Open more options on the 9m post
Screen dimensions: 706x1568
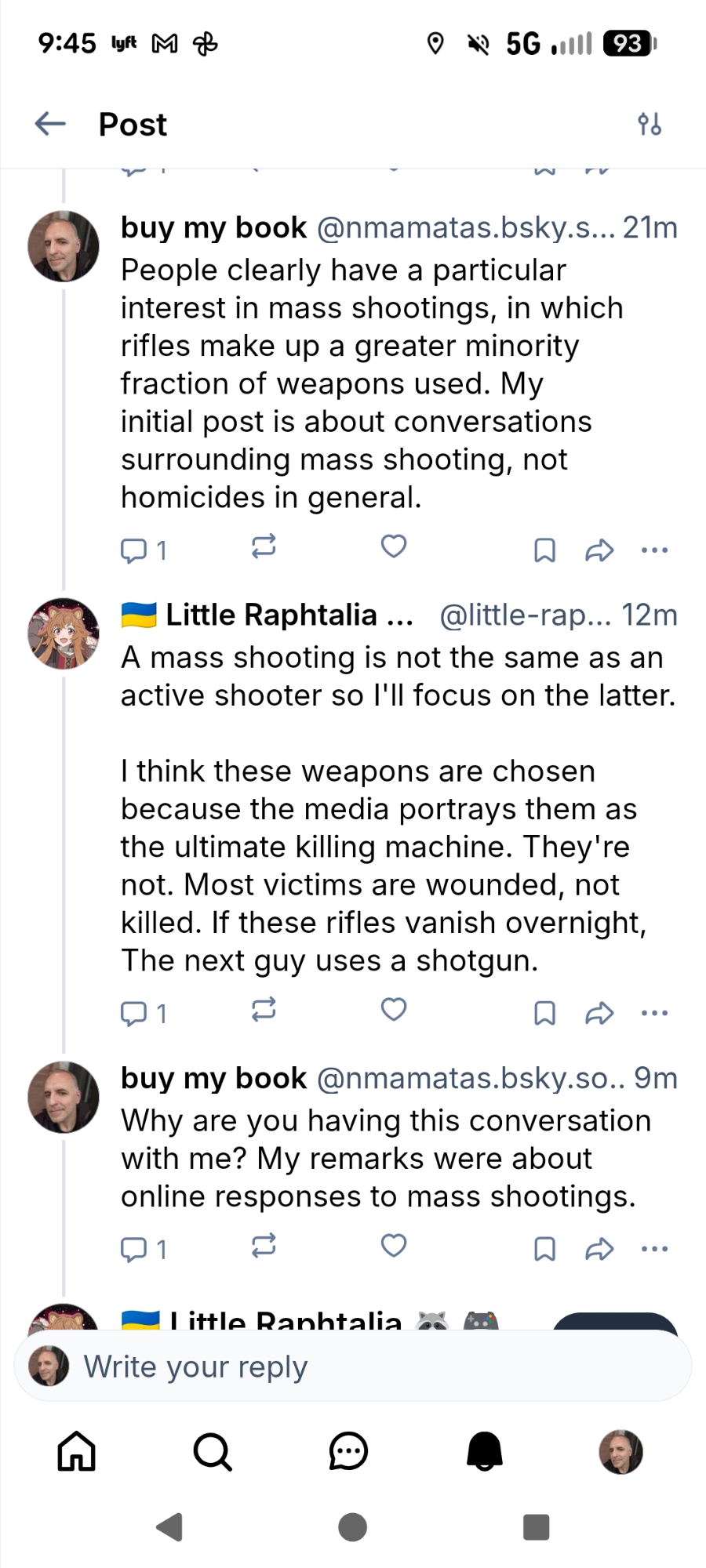click(x=654, y=1248)
